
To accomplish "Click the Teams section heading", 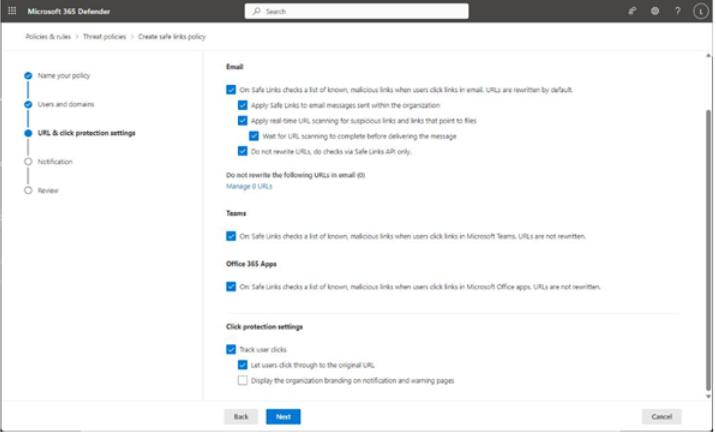I will tap(236, 213).
